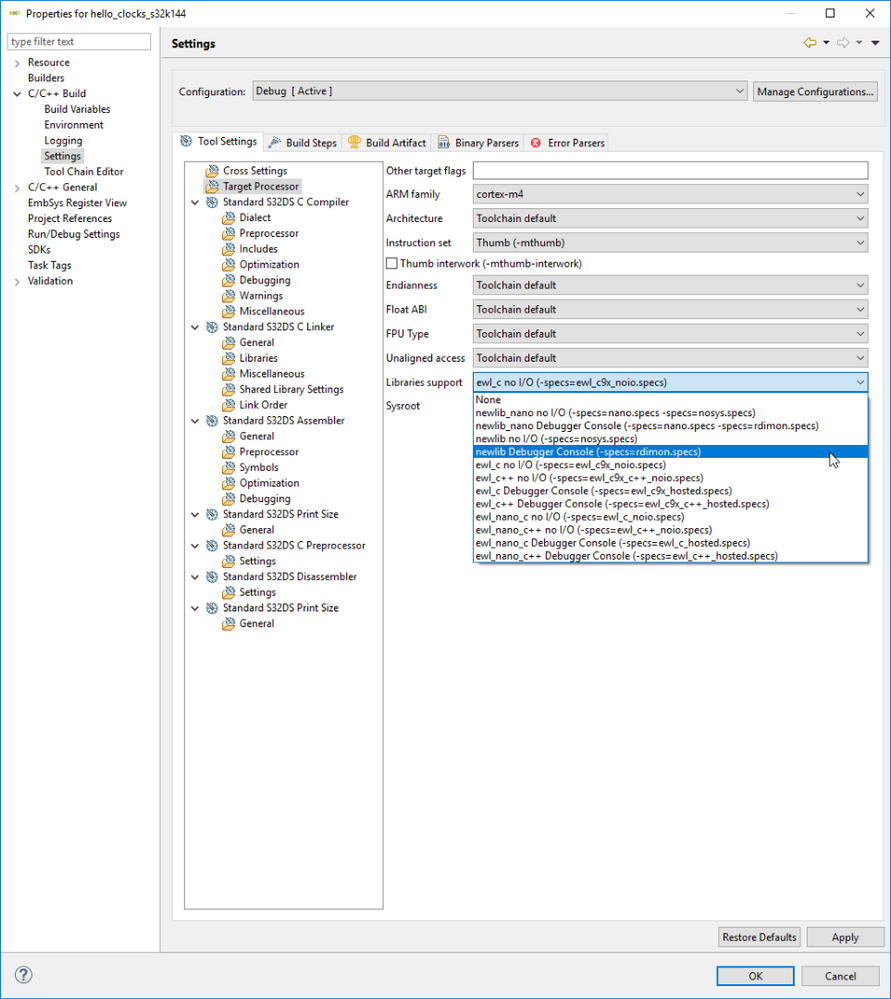
Task: Click the help question mark icon
Action: pyautogui.click(x=24, y=975)
